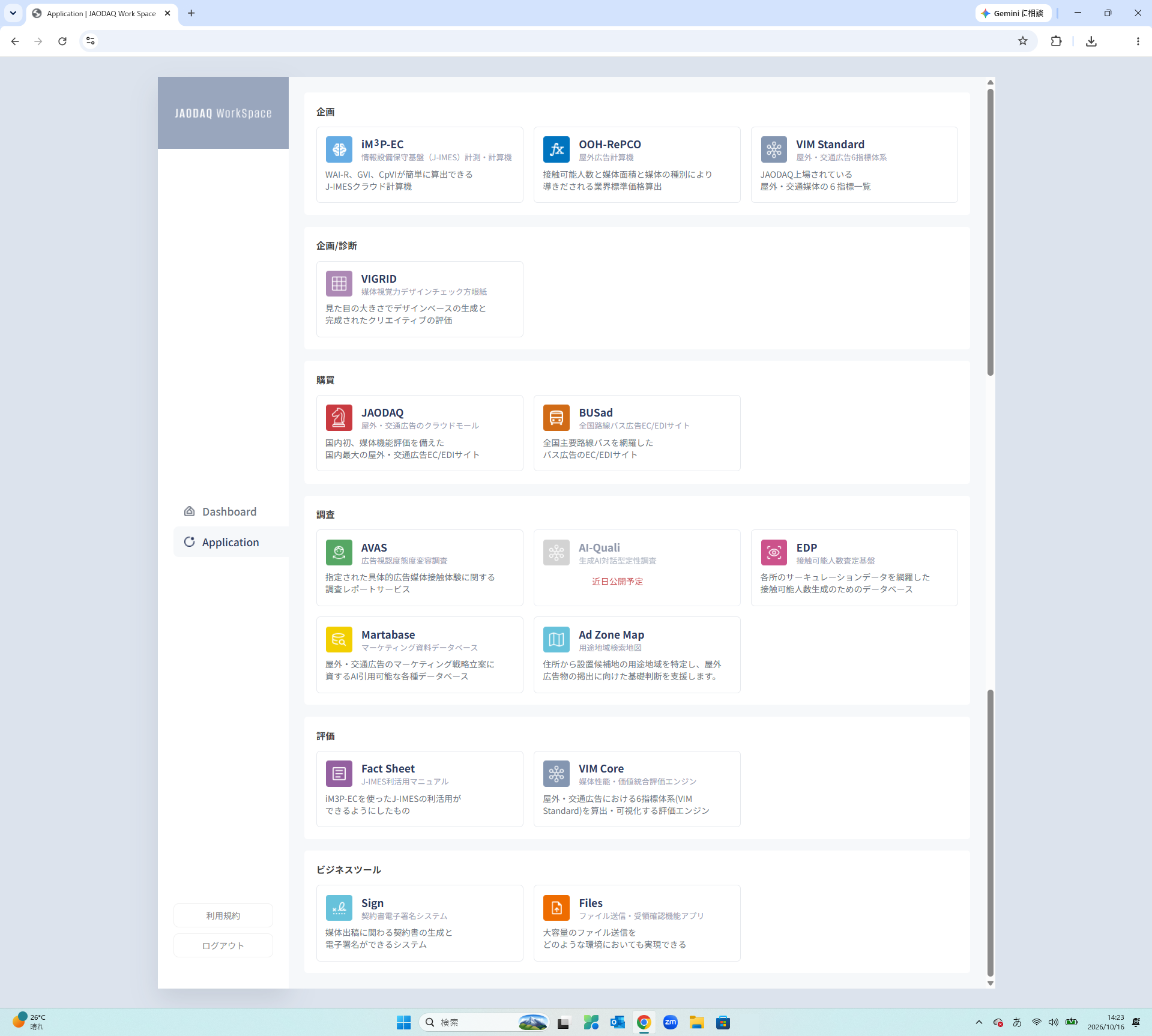
Task: Open the Fact Sheet purple icon
Action: (339, 774)
